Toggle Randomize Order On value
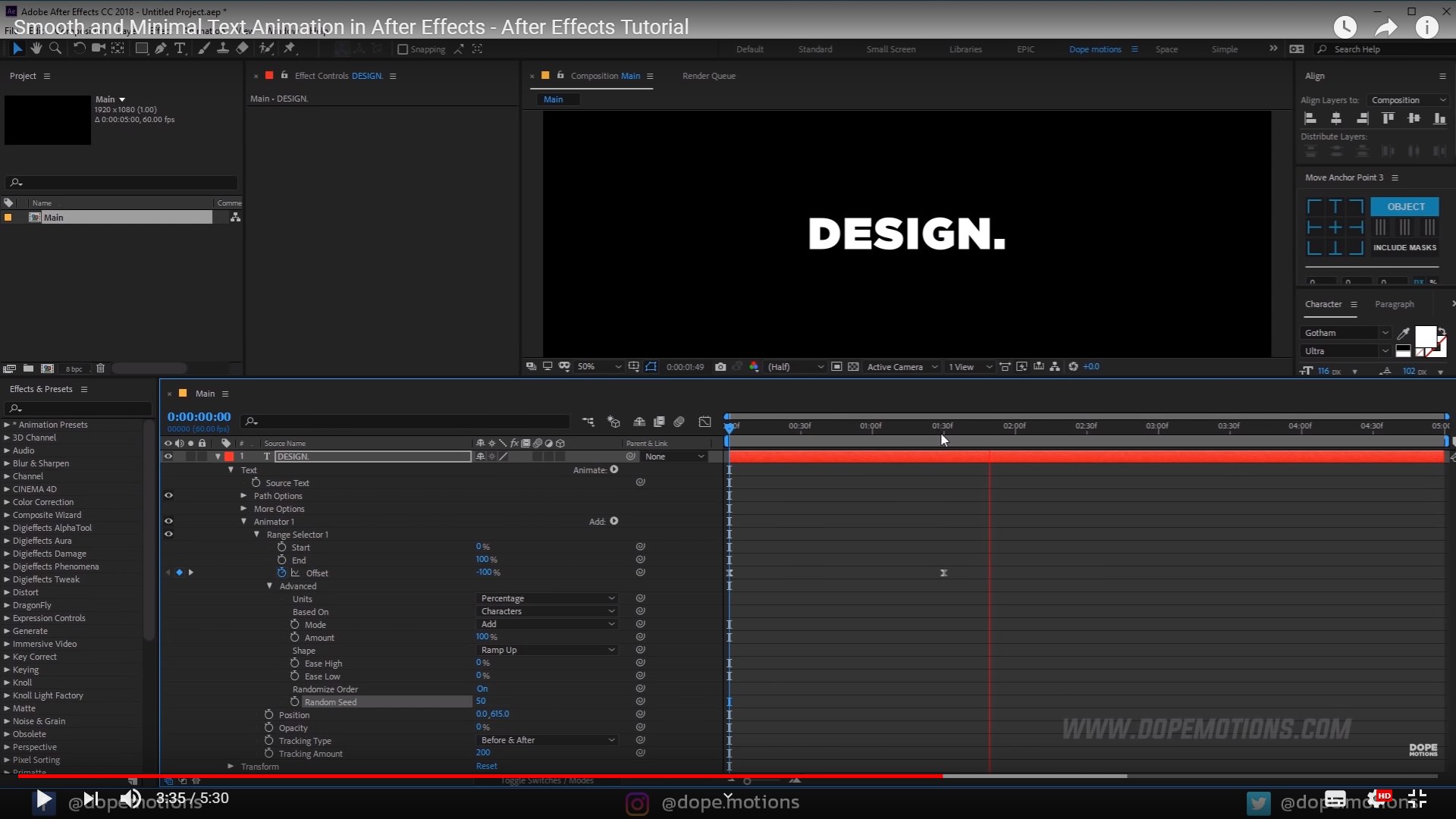1456x819 pixels. click(482, 689)
